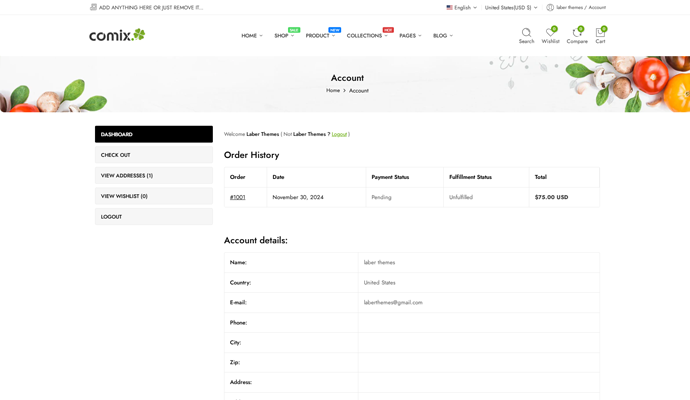Expand the Home navigation menu

(251, 36)
